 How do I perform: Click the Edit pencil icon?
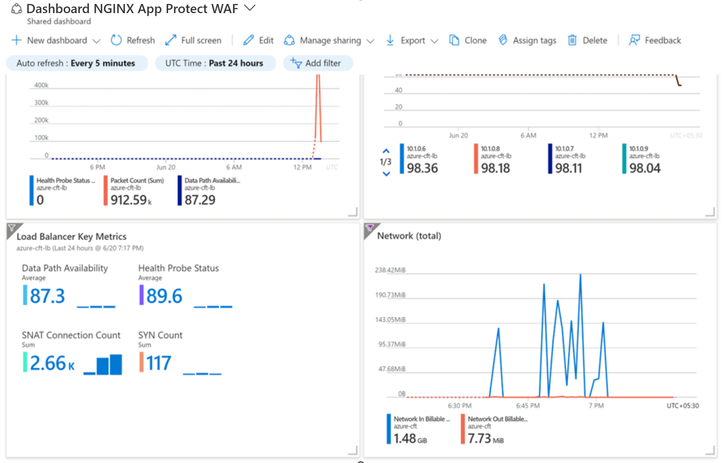pos(249,40)
